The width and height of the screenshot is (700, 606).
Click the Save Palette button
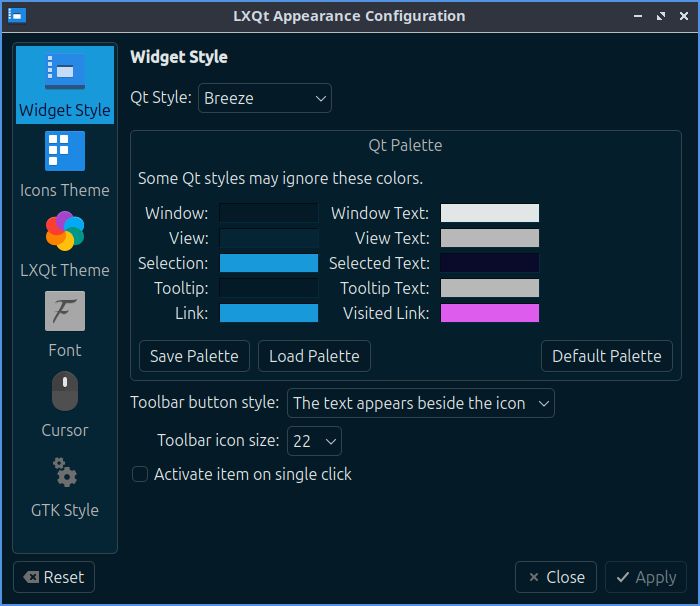(x=194, y=356)
